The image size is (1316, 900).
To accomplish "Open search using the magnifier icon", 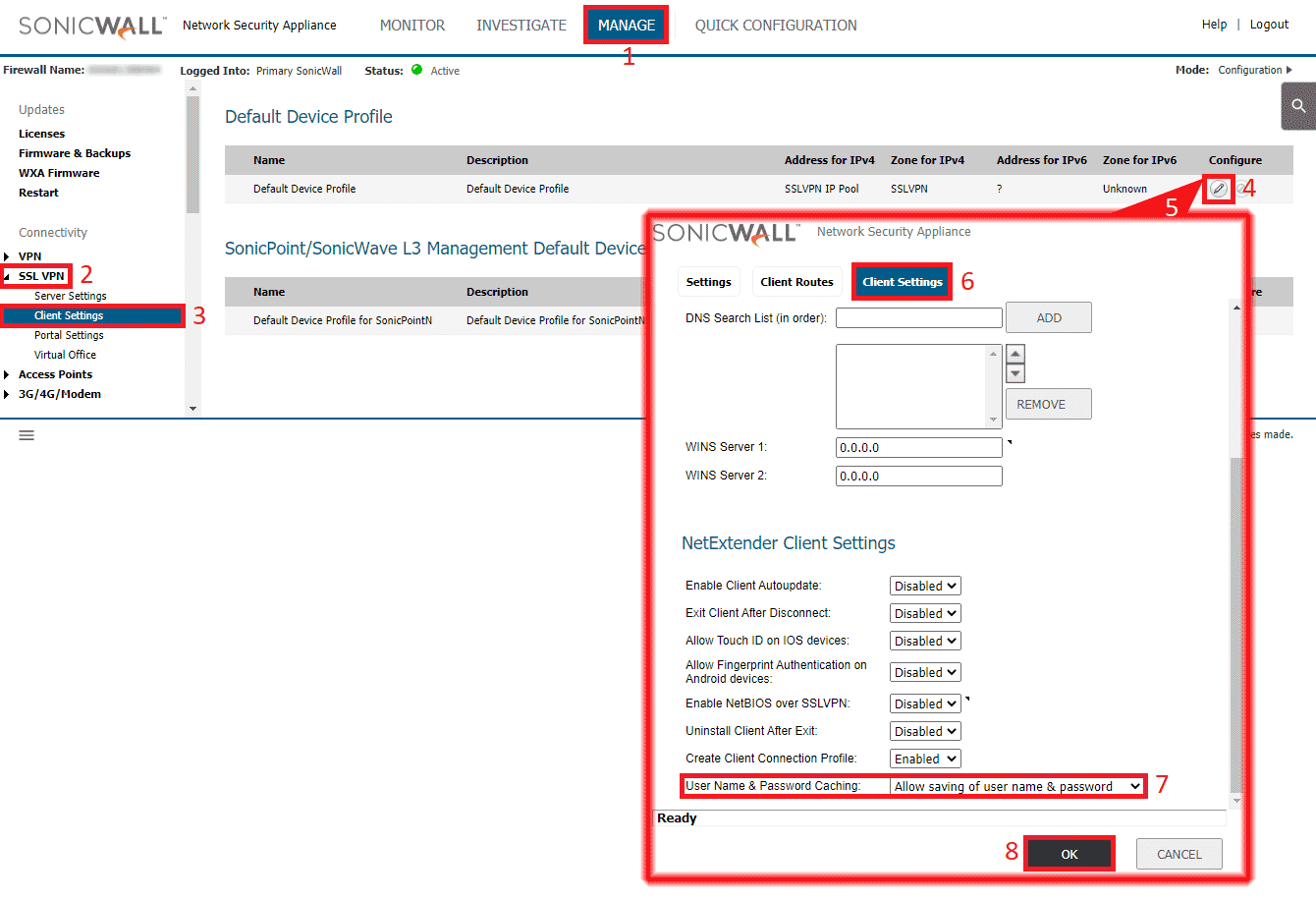I will pos(1298,105).
